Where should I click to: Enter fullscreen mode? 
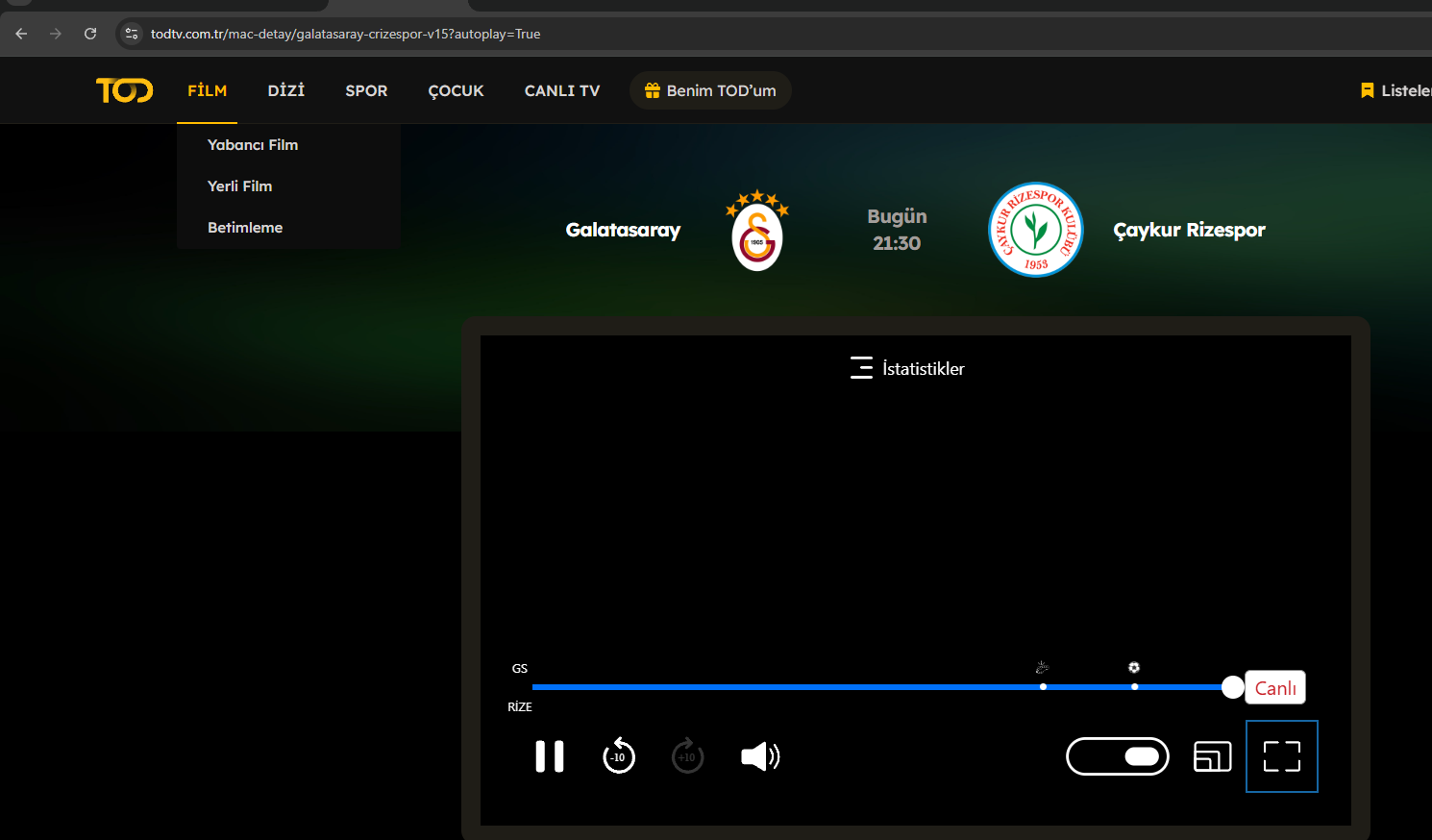pyautogui.click(x=1282, y=756)
